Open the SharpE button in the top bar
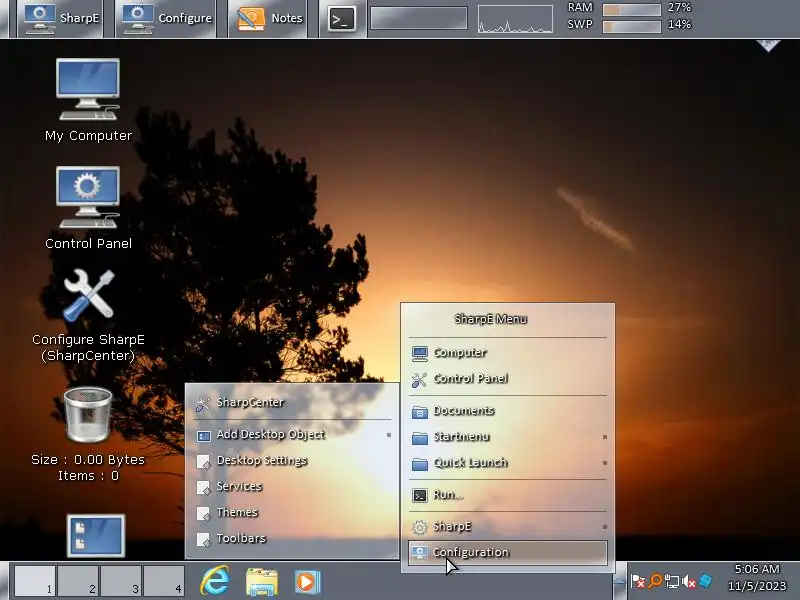Image resolution: width=800 pixels, height=600 pixels. 61,18
